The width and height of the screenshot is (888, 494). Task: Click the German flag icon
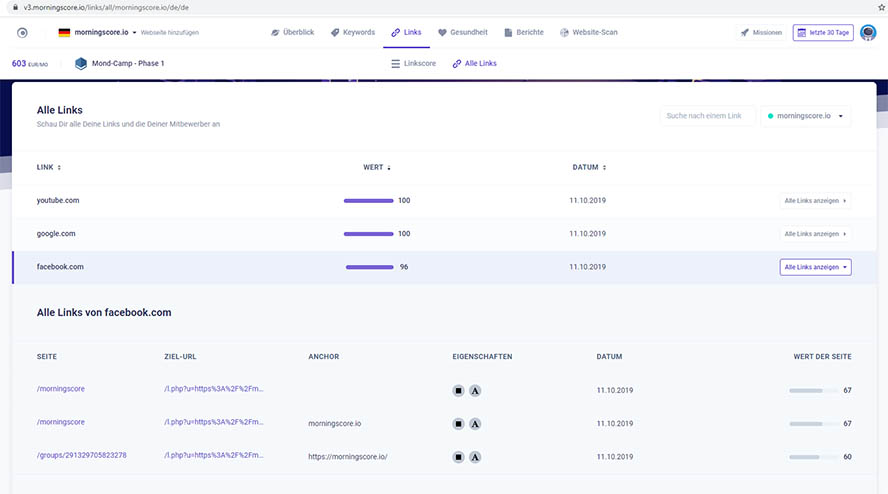click(x=64, y=32)
